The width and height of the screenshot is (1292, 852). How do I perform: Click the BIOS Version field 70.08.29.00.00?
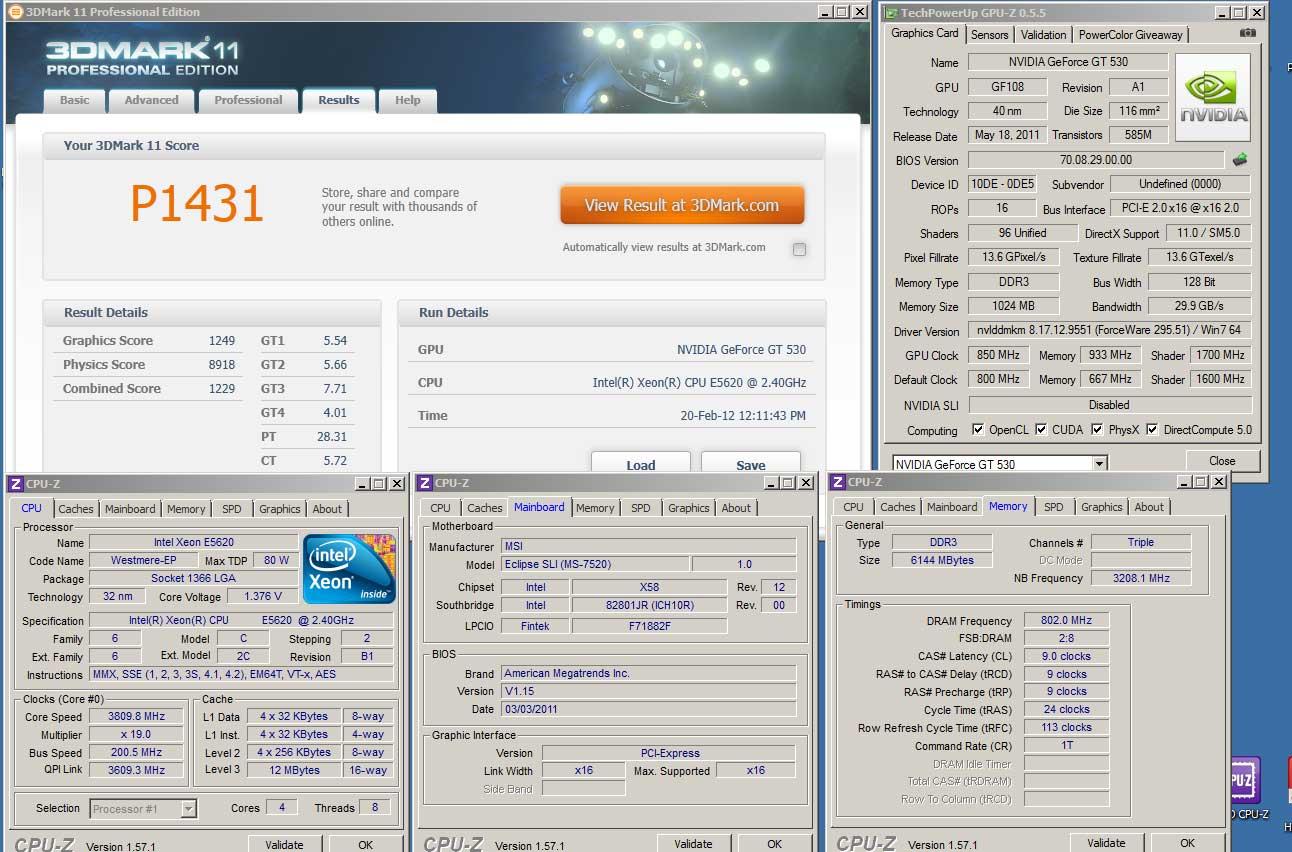point(1096,160)
